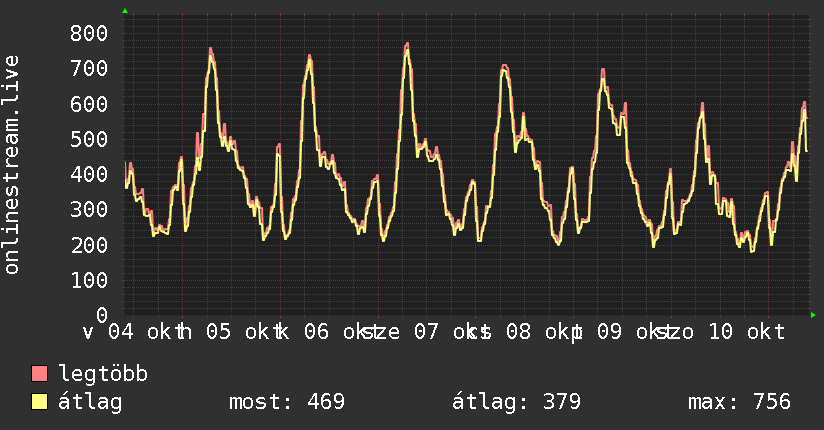
Task: Click the 600 y-axis label
Action: (x=89, y=104)
